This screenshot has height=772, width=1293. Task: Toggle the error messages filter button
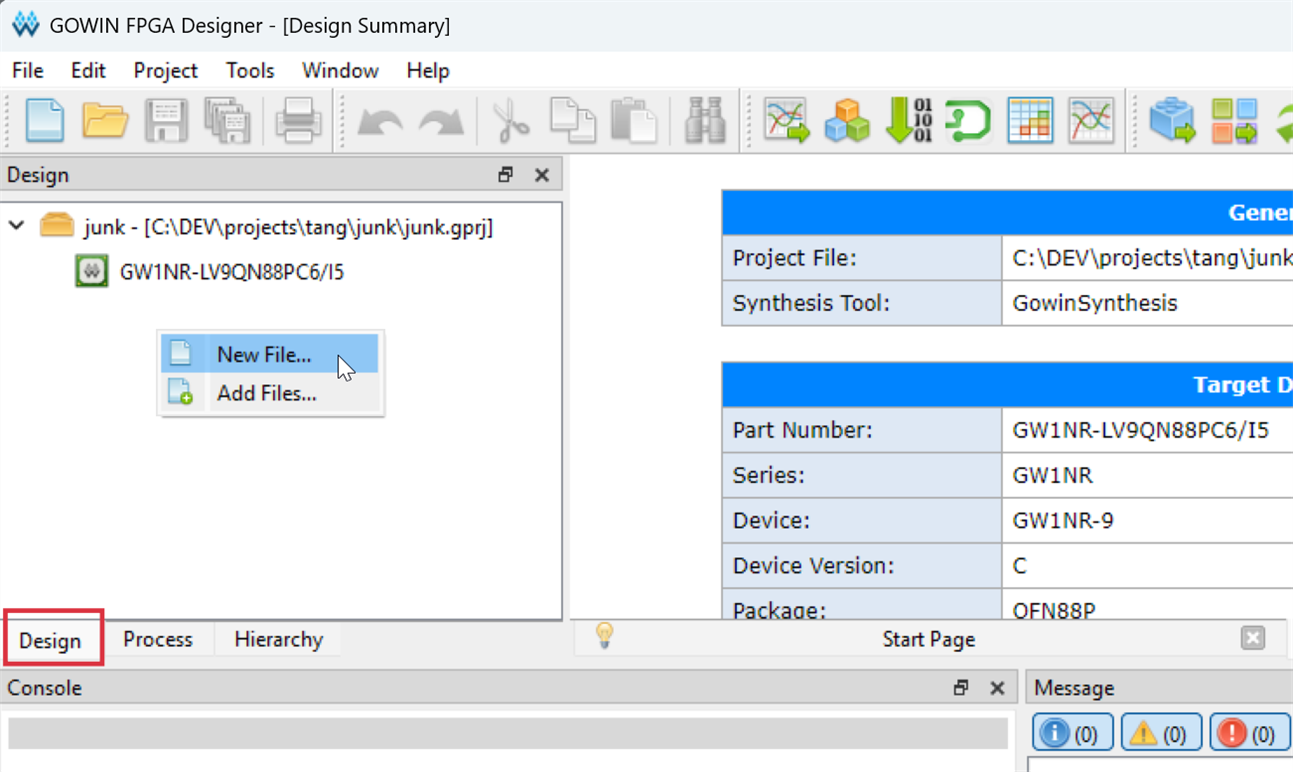(1250, 734)
